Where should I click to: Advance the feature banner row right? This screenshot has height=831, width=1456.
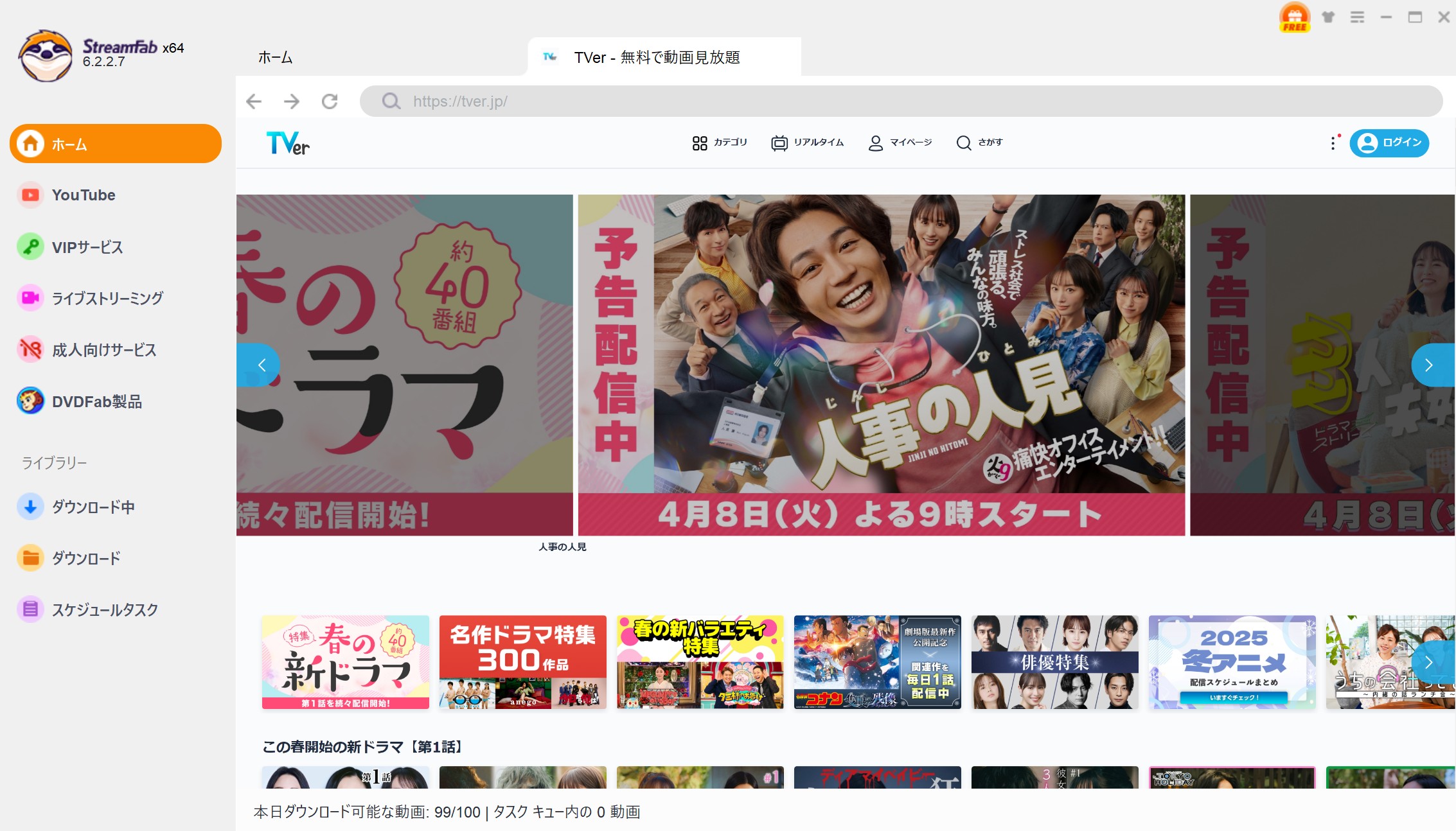pos(1432,662)
